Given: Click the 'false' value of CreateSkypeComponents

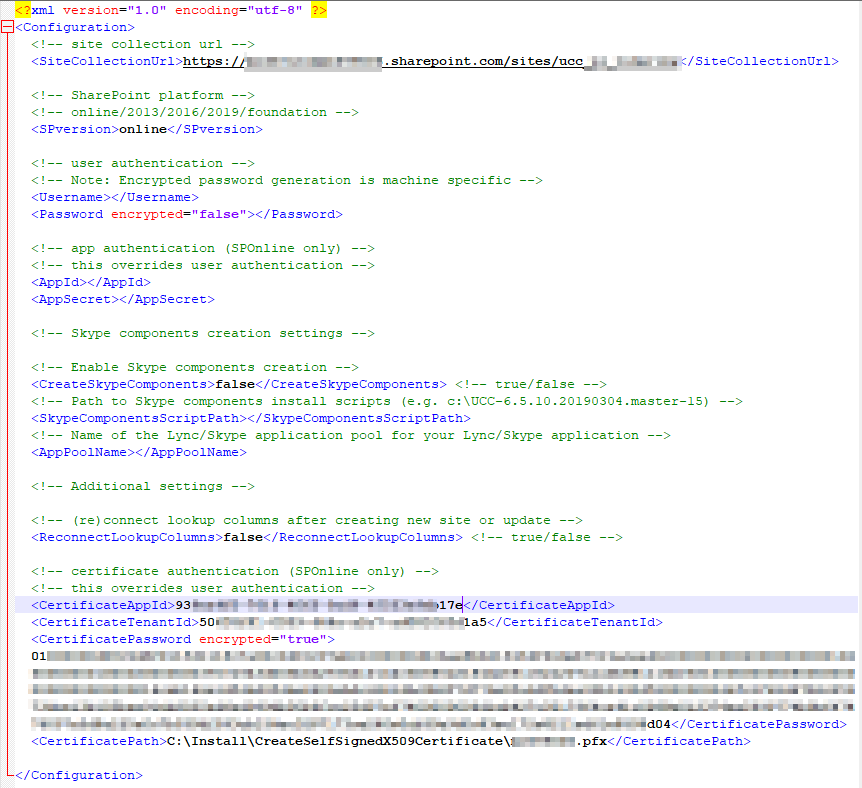Looking at the screenshot, I should pyautogui.click(x=235, y=384).
